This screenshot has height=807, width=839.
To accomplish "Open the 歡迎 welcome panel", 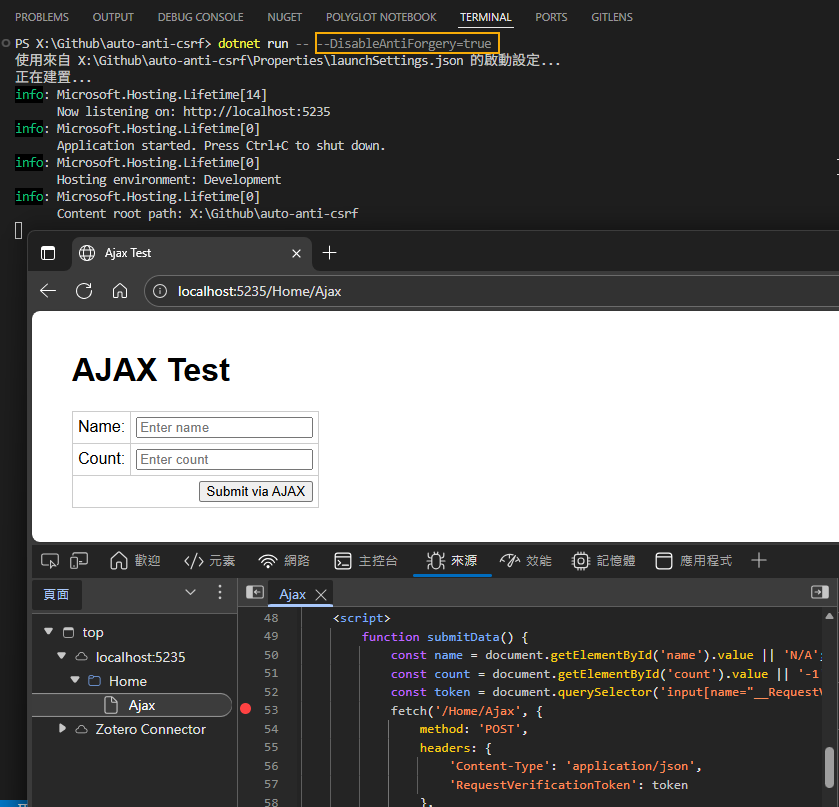I will (135, 560).
